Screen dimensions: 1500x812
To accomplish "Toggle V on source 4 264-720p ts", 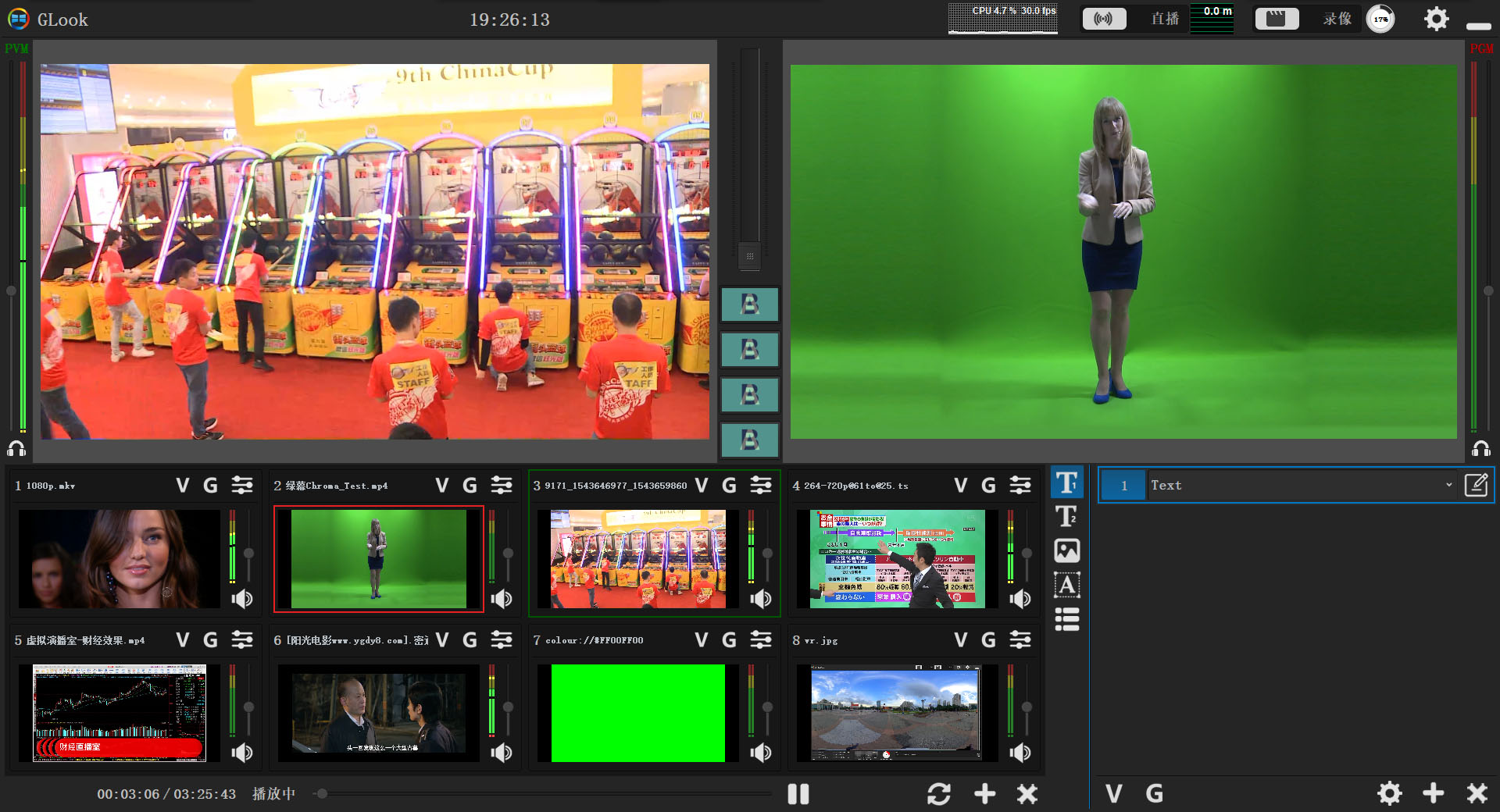I will 961,486.
